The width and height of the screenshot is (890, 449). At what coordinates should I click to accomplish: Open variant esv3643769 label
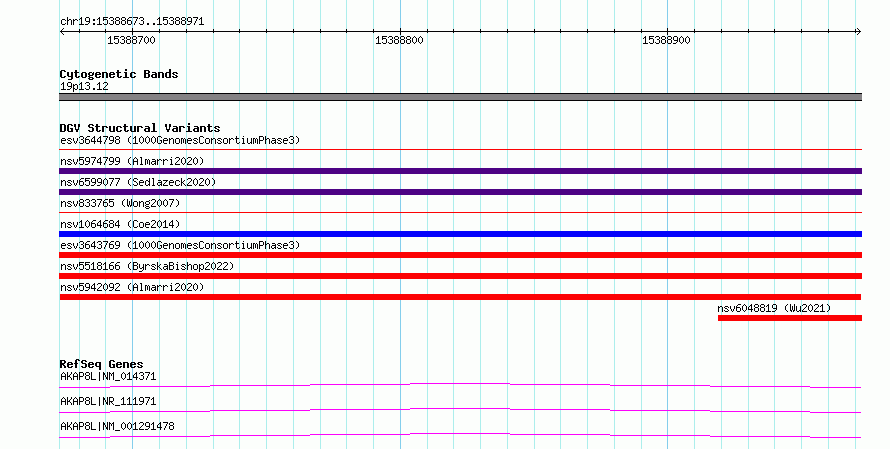pyautogui.click(x=180, y=245)
